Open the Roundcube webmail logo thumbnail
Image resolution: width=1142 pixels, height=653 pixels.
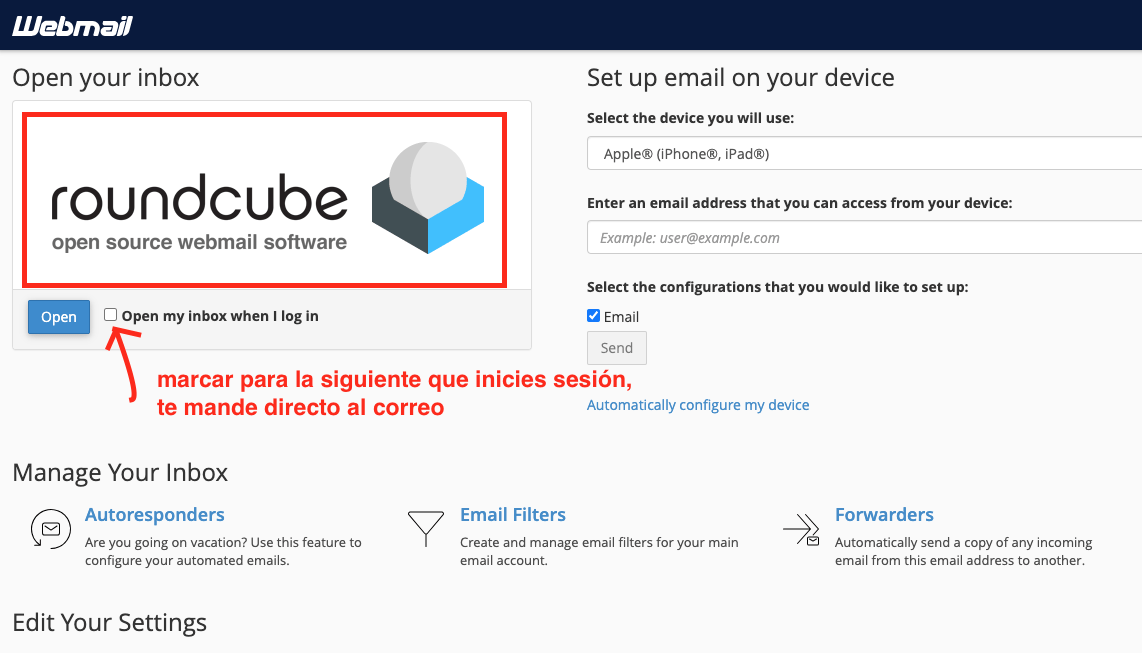[264, 199]
